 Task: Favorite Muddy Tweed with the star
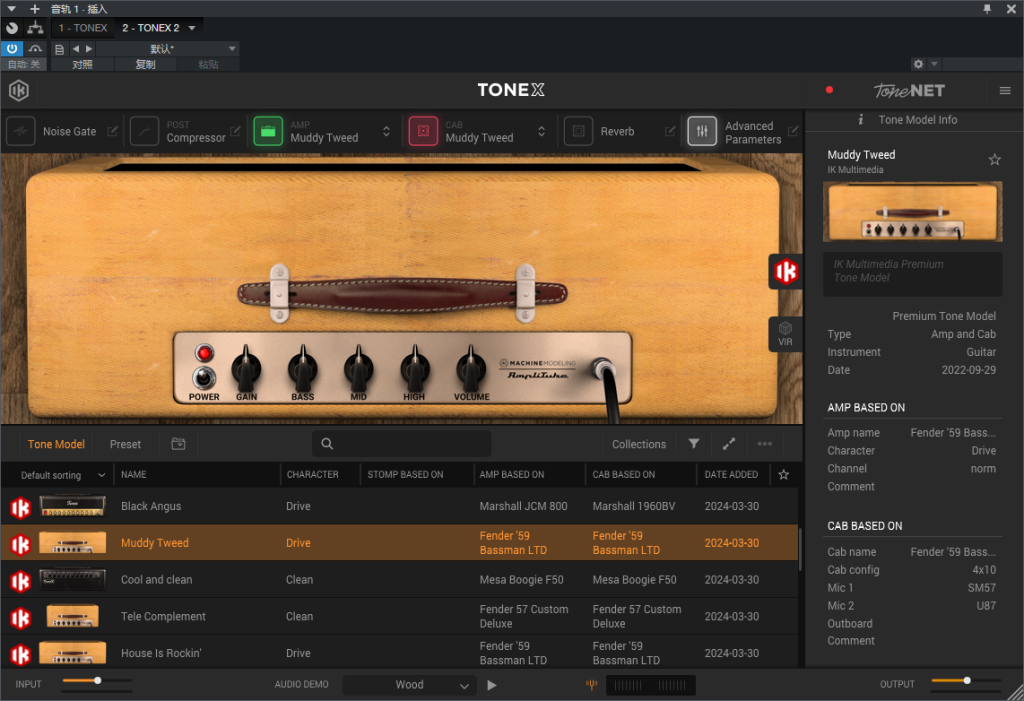click(995, 159)
